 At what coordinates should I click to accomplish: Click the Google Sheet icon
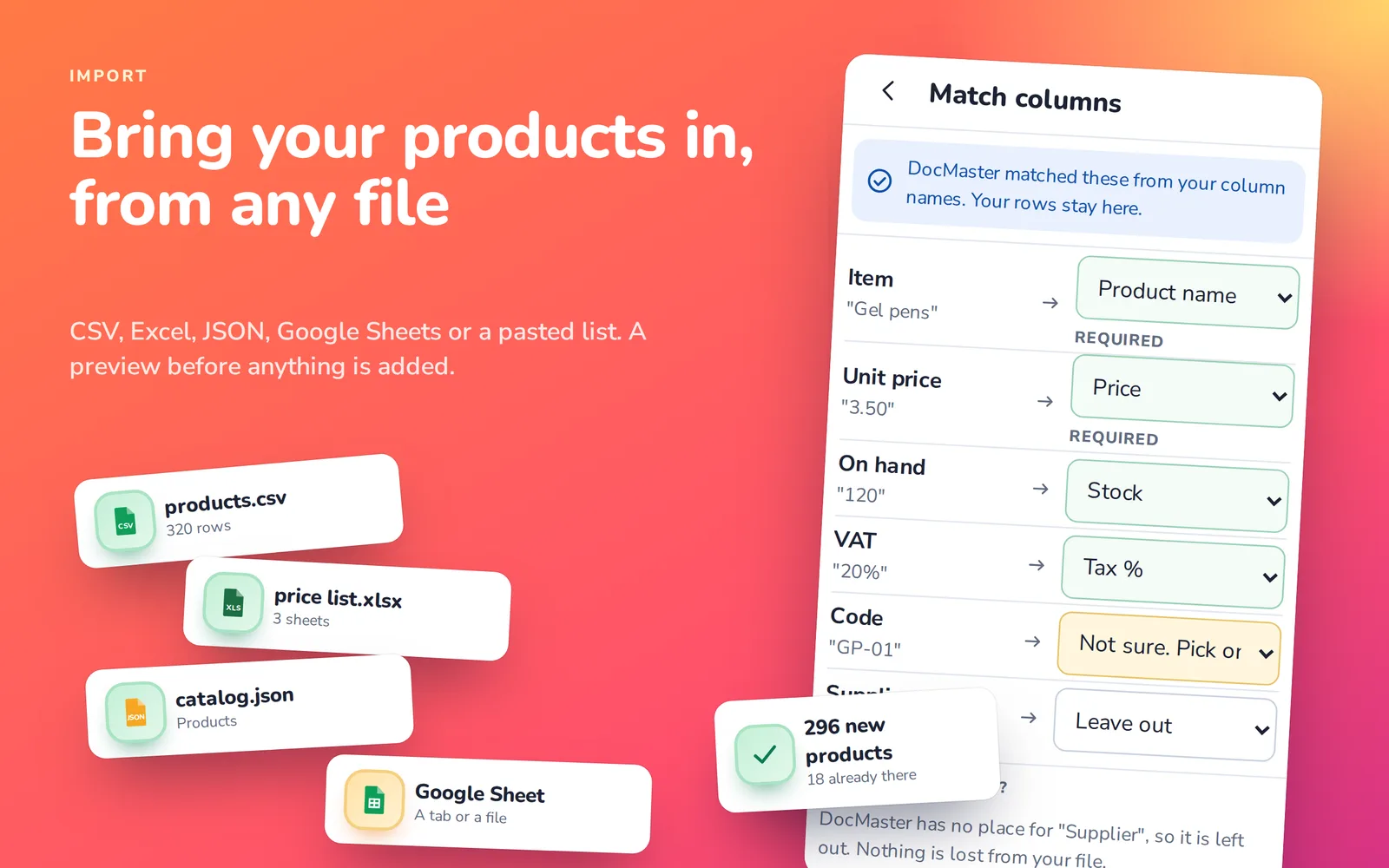(374, 800)
